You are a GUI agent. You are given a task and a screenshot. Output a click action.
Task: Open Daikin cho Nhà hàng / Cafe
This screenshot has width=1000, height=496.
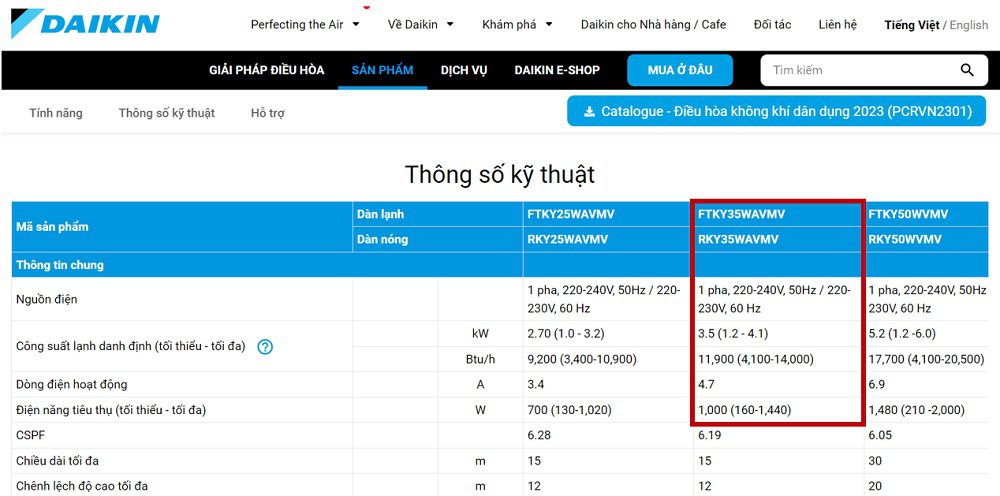tap(653, 25)
